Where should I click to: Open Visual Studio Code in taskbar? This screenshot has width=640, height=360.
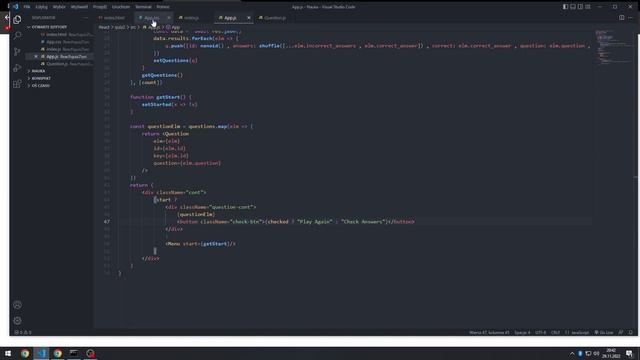click(41, 353)
